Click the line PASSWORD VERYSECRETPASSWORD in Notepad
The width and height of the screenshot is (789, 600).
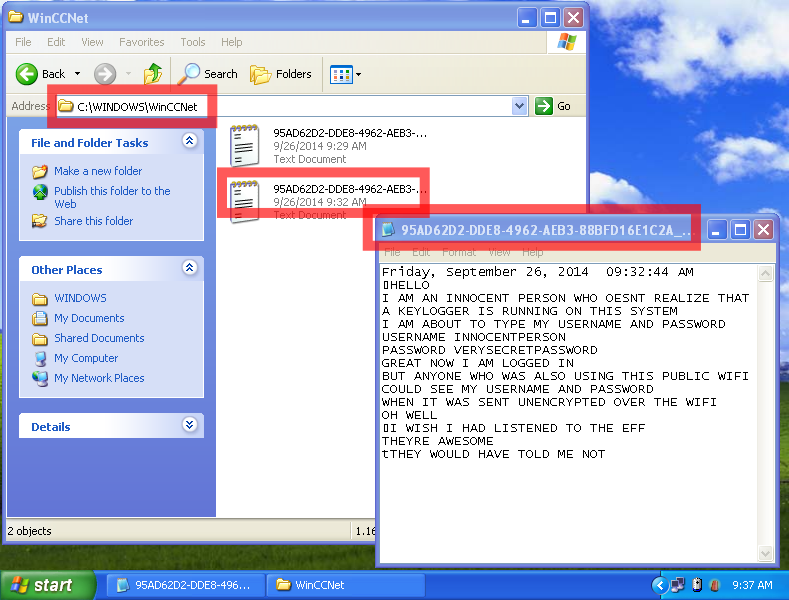click(490, 350)
